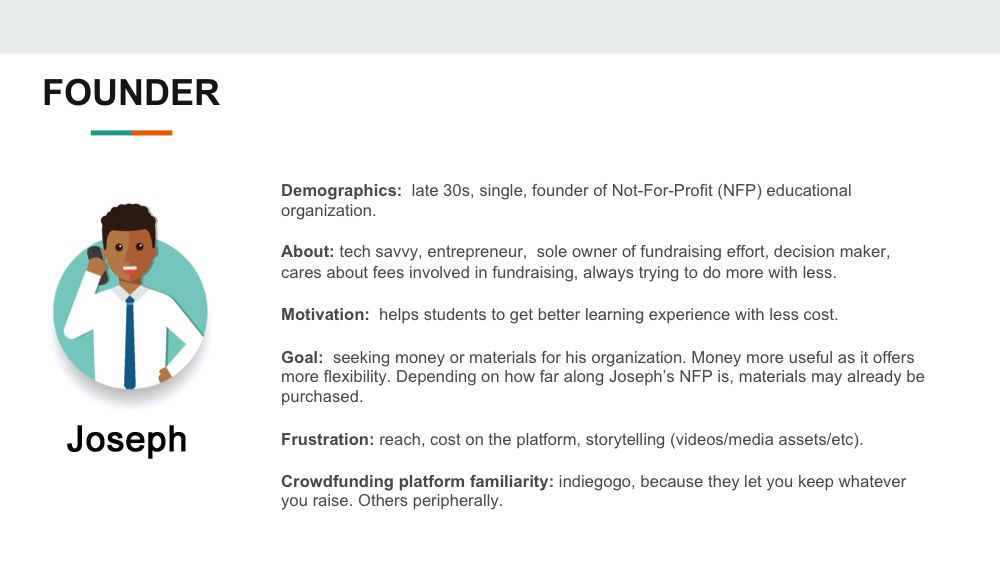
Task: Click the gray header bar at top
Action: [500, 26]
